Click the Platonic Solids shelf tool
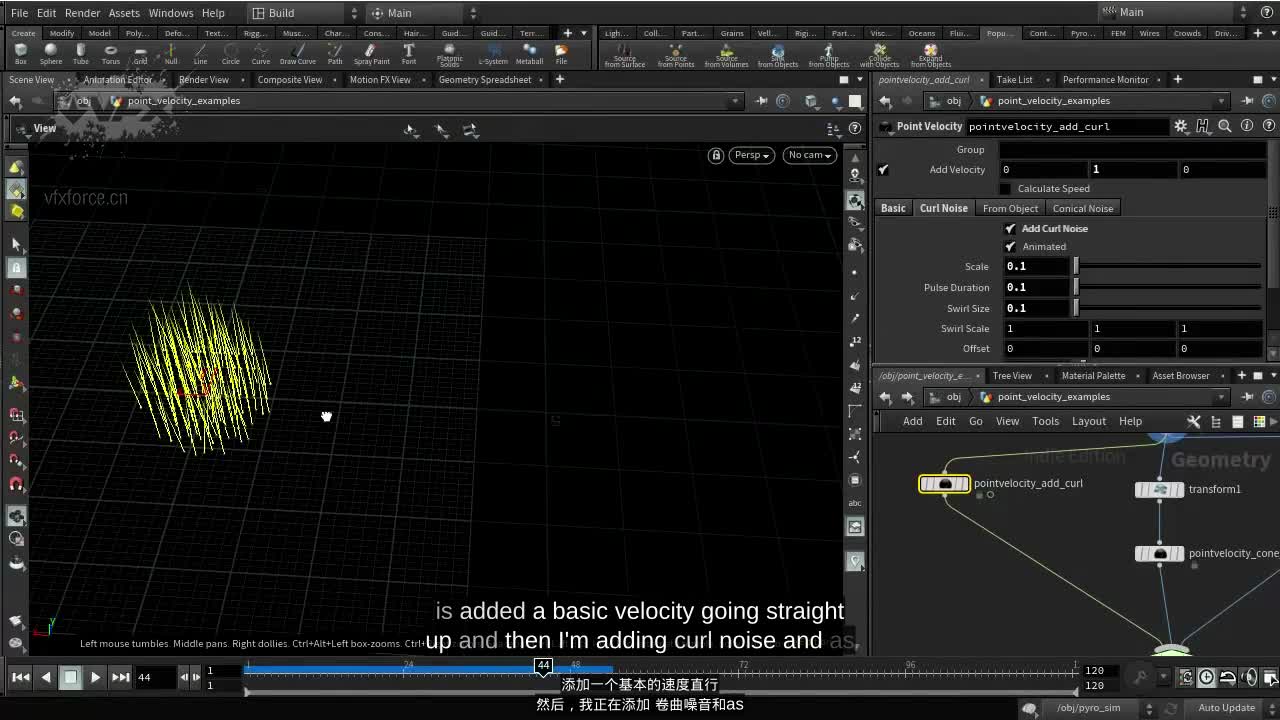 pos(450,54)
